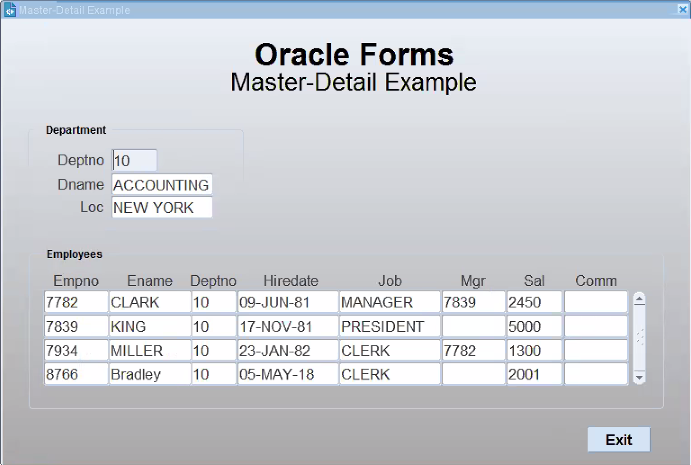Click the Job column header

(390, 281)
